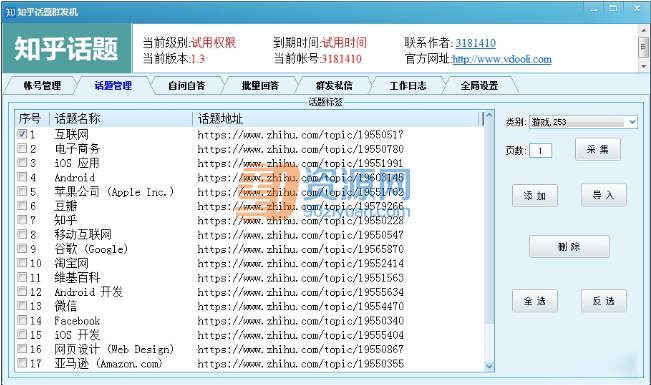This screenshot has height=385, width=651.
Task: Select topic URL ending in 19555404
Action: (x=300, y=335)
